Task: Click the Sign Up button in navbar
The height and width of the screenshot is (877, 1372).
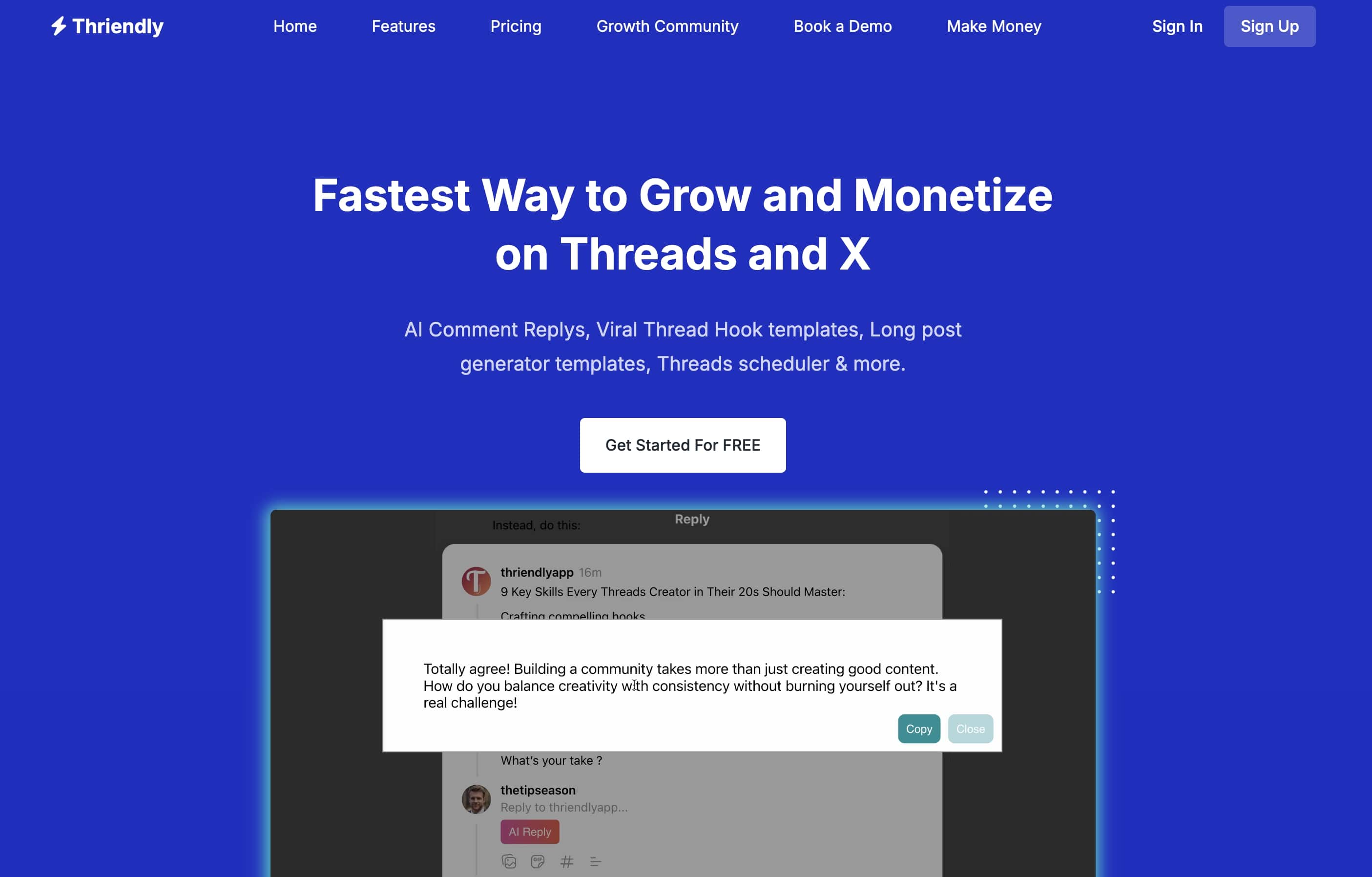Action: click(x=1269, y=26)
